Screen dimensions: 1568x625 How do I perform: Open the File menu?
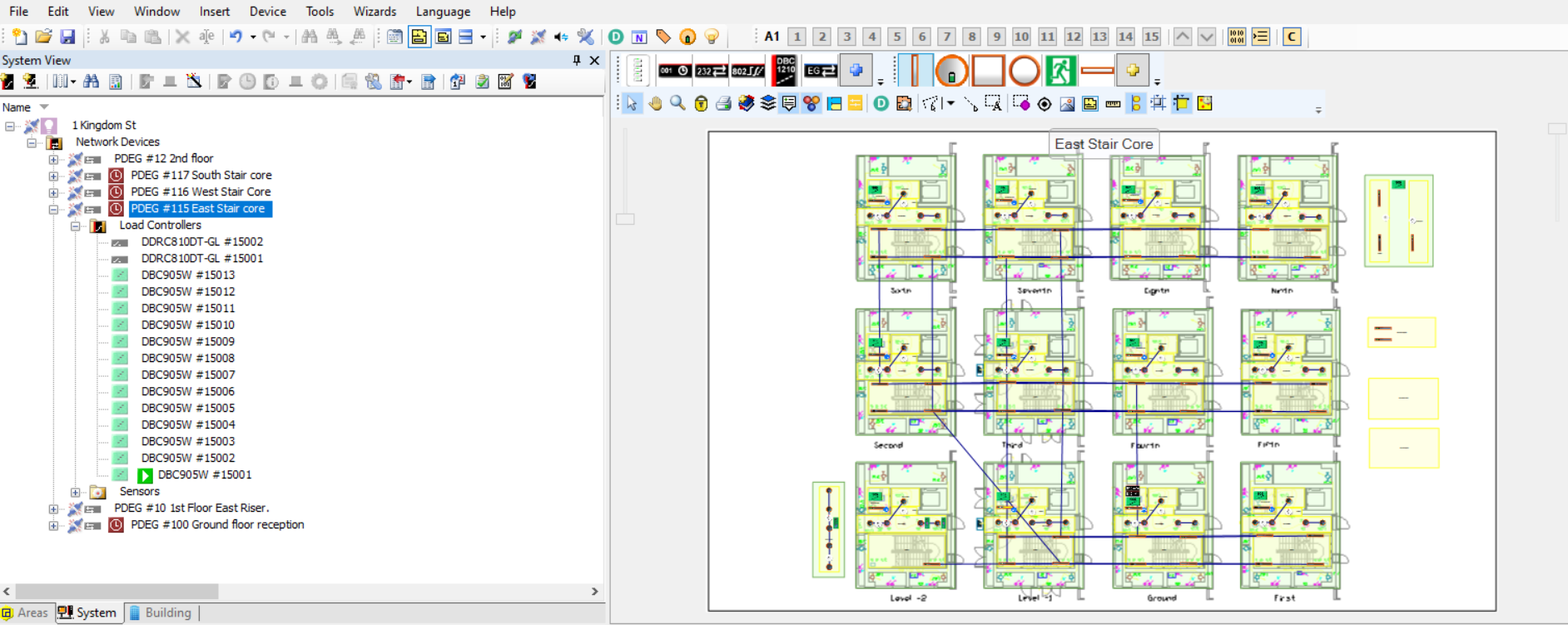click(x=18, y=12)
